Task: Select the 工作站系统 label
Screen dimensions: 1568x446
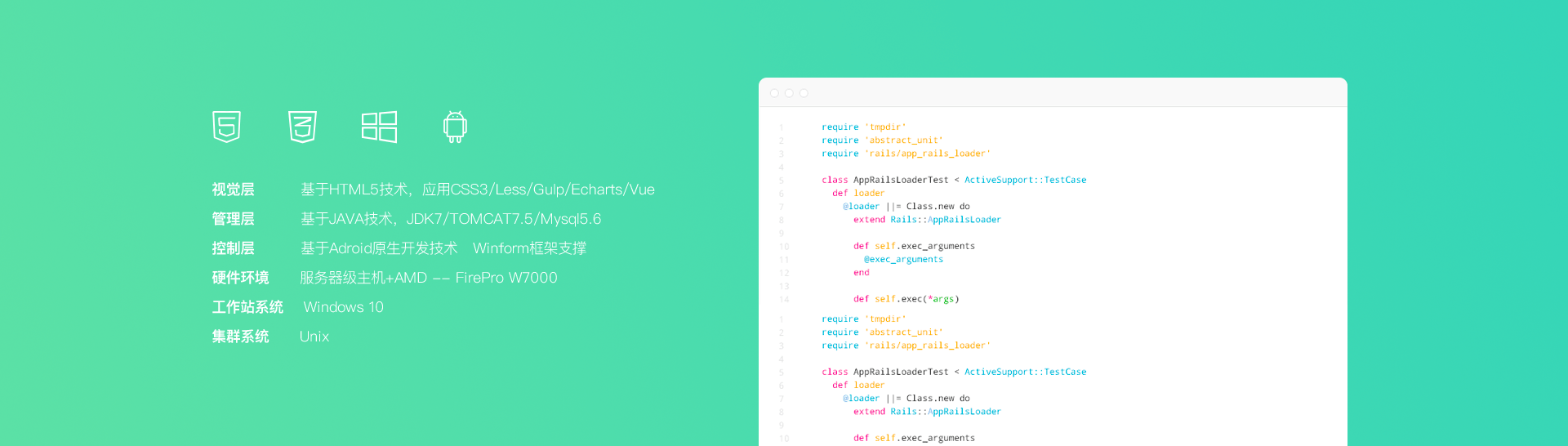Action: click(x=247, y=307)
